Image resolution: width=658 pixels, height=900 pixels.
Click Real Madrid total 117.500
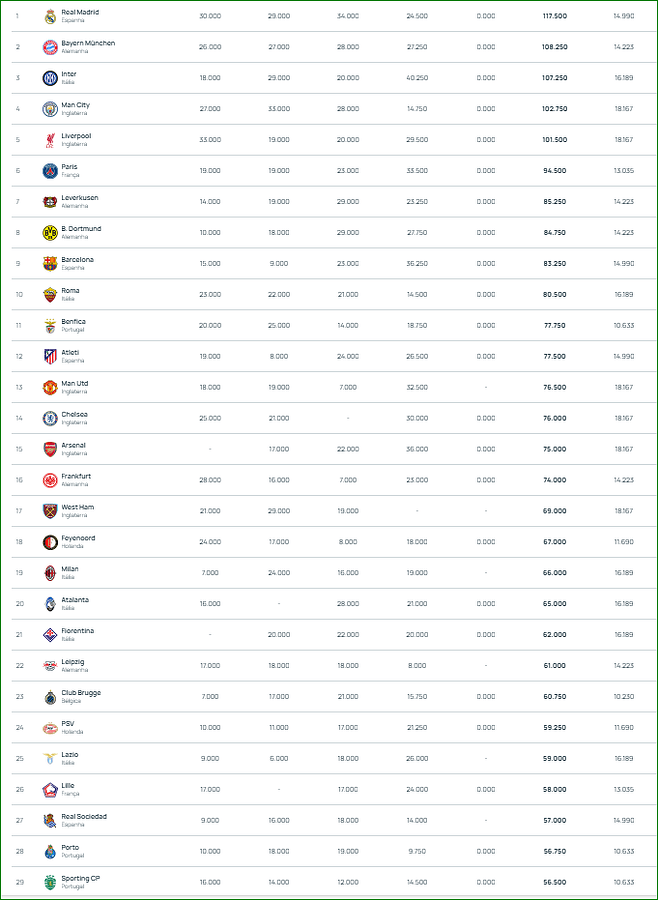(x=555, y=16)
